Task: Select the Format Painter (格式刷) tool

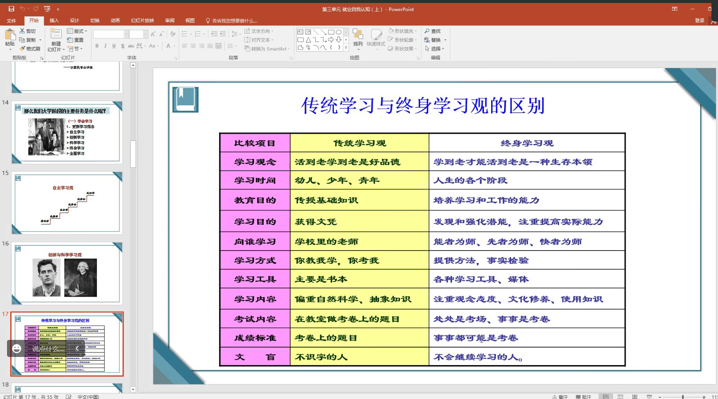Action: tap(30, 49)
